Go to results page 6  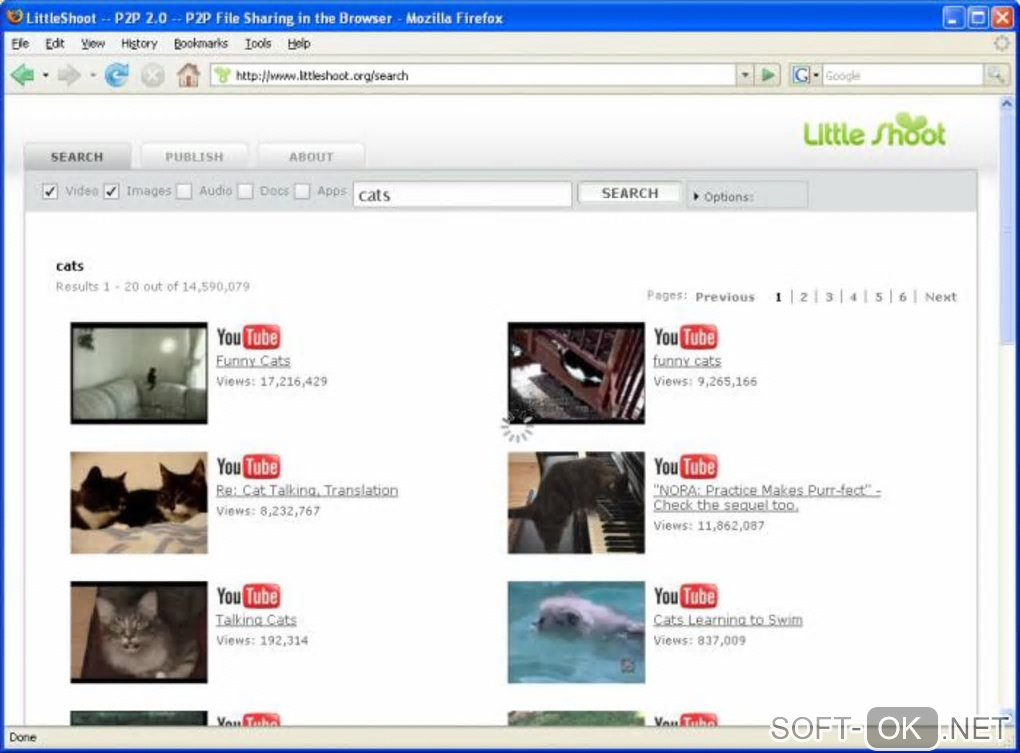coord(902,297)
